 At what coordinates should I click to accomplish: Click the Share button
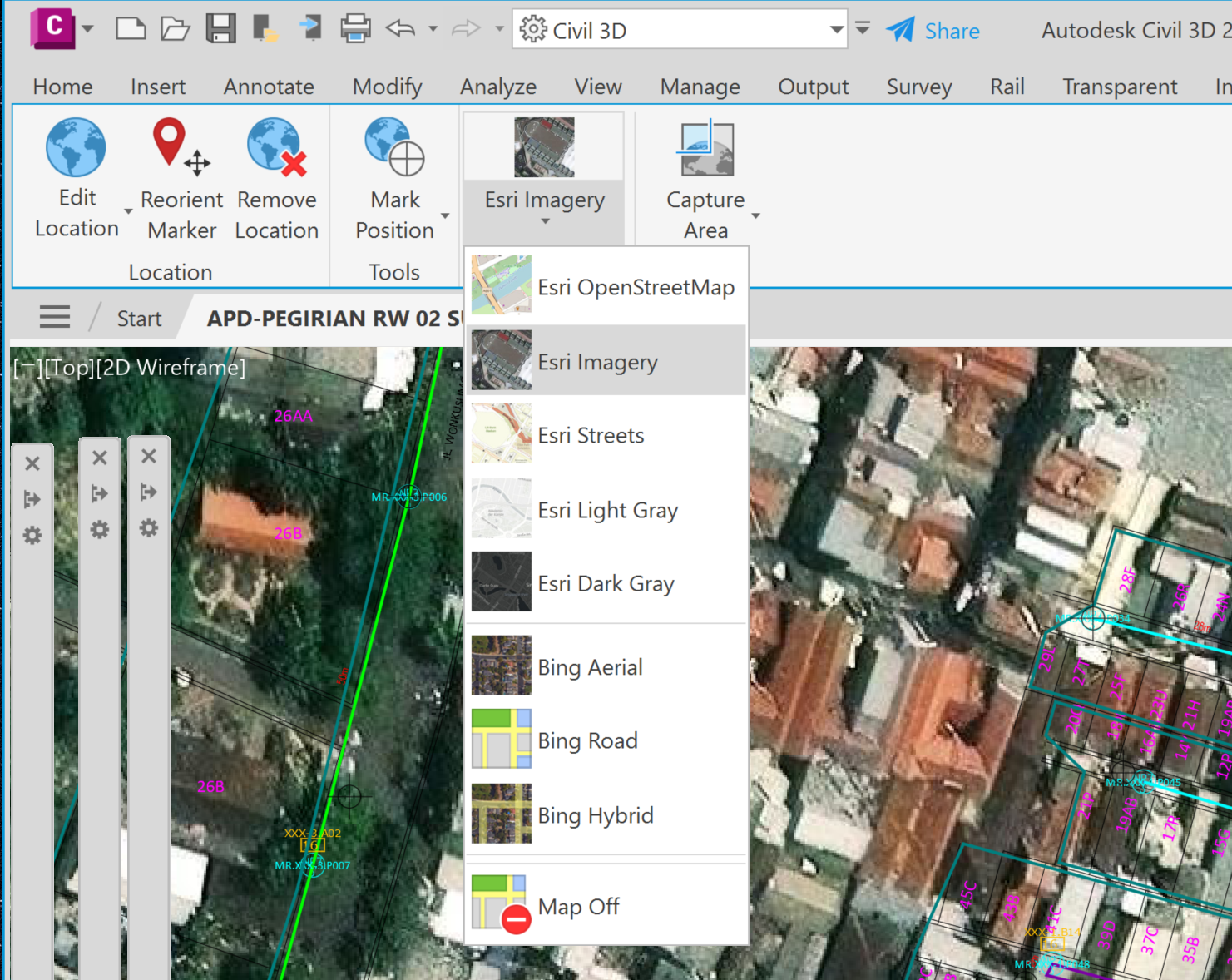pyautogui.click(x=933, y=31)
